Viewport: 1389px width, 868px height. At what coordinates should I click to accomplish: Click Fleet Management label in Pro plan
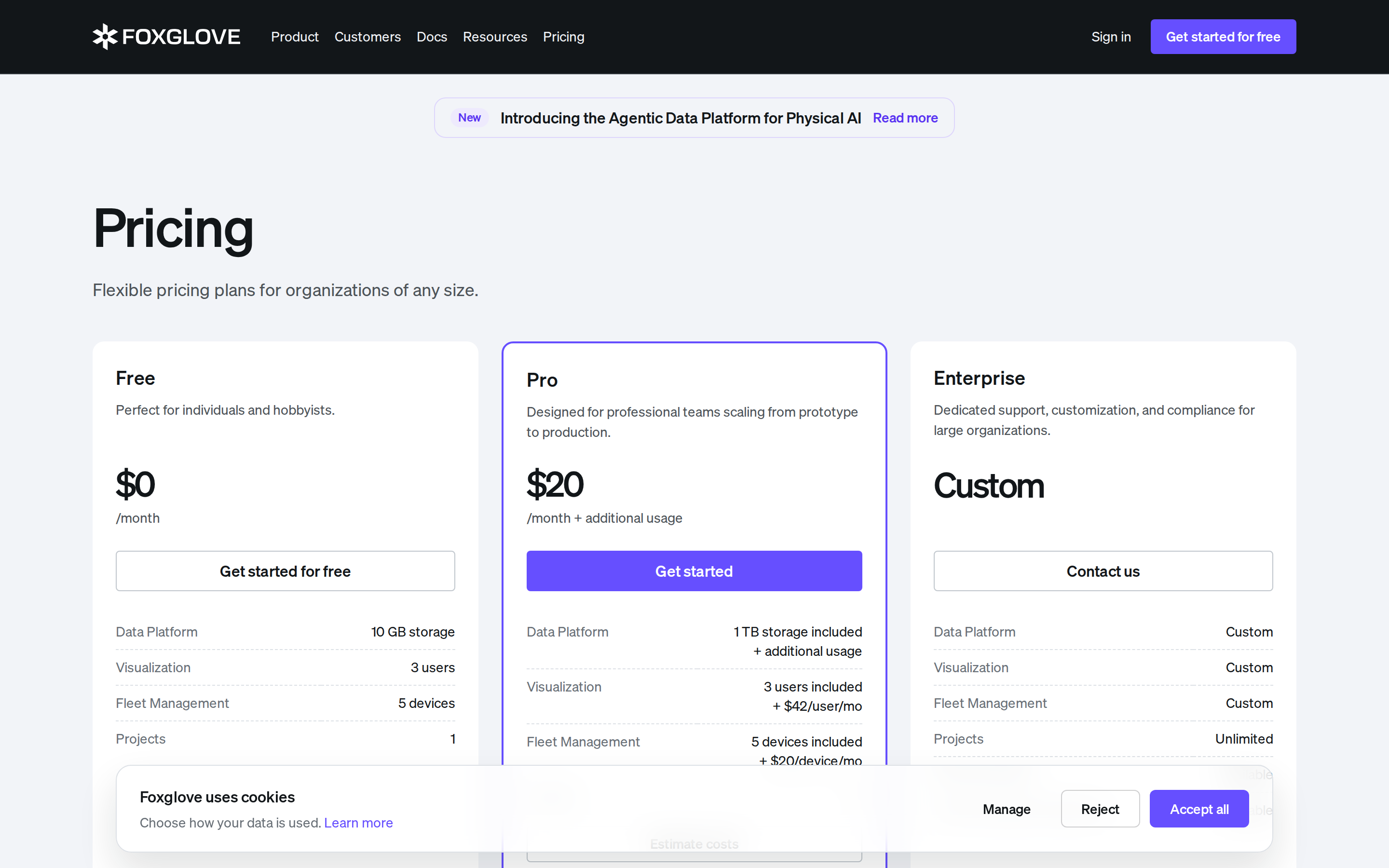pyautogui.click(x=583, y=741)
